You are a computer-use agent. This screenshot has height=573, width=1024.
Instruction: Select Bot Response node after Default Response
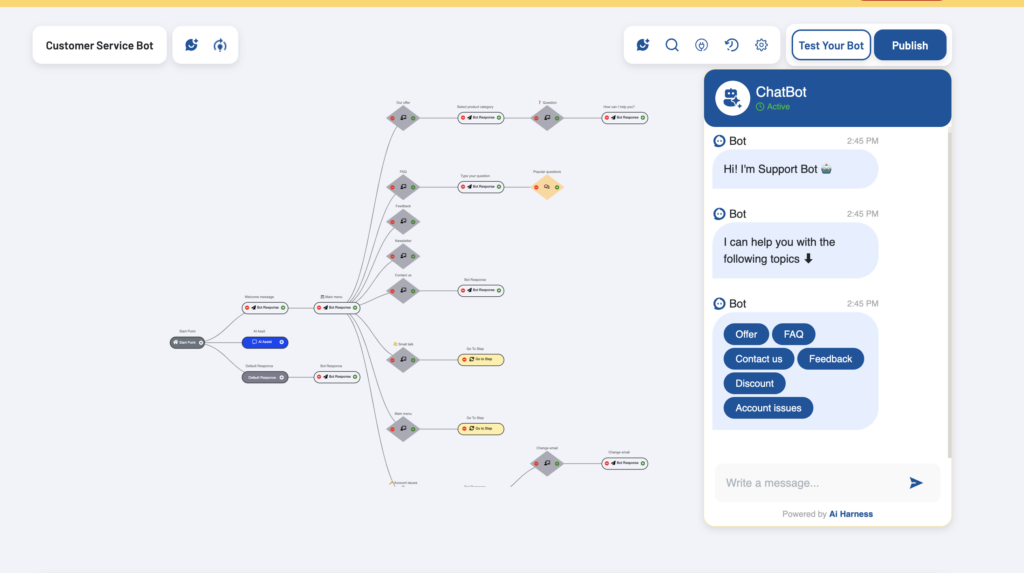pyautogui.click(x=337, y=377)
